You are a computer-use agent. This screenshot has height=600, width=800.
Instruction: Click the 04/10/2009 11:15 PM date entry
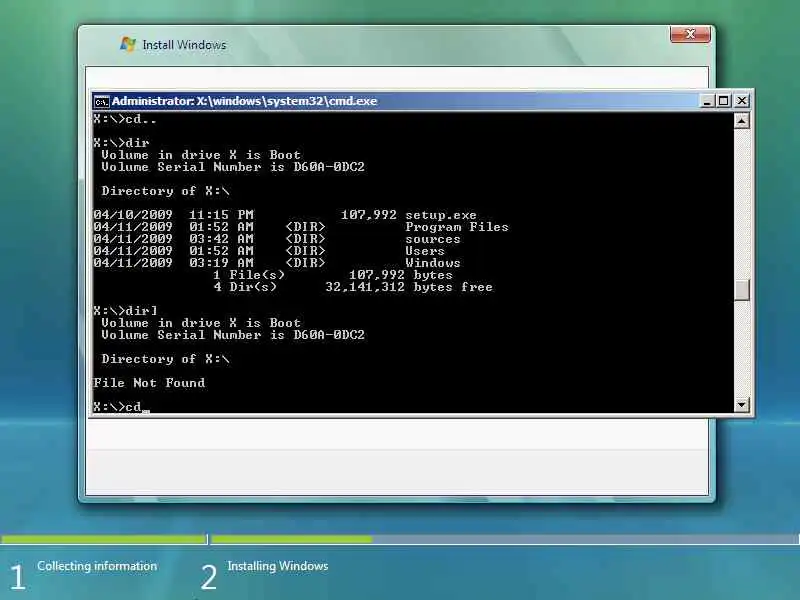pos(173,215)
